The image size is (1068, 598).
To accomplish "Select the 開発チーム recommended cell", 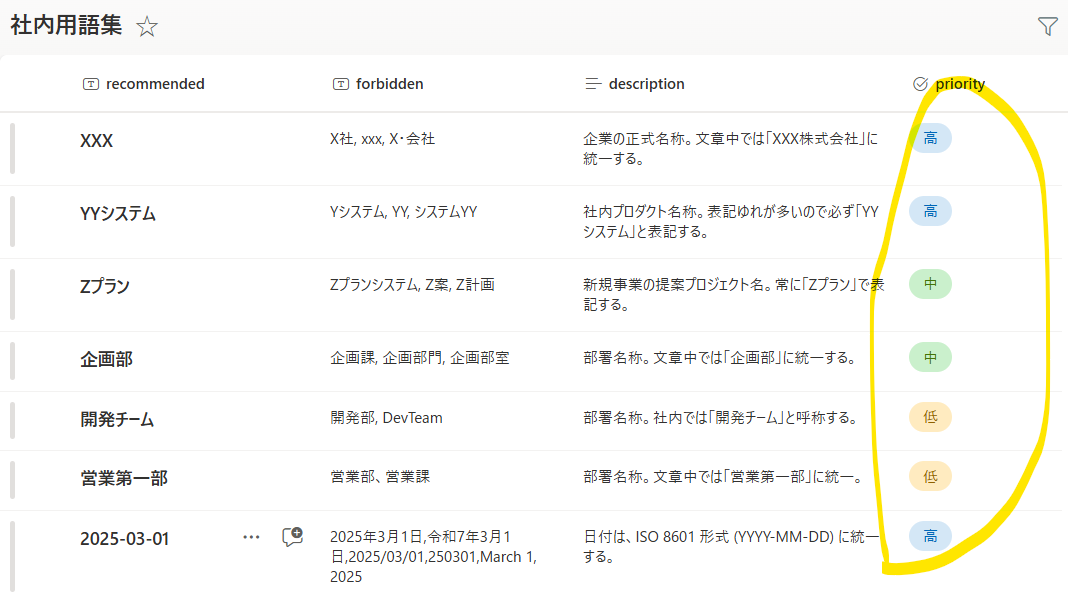I will (117, 420).
